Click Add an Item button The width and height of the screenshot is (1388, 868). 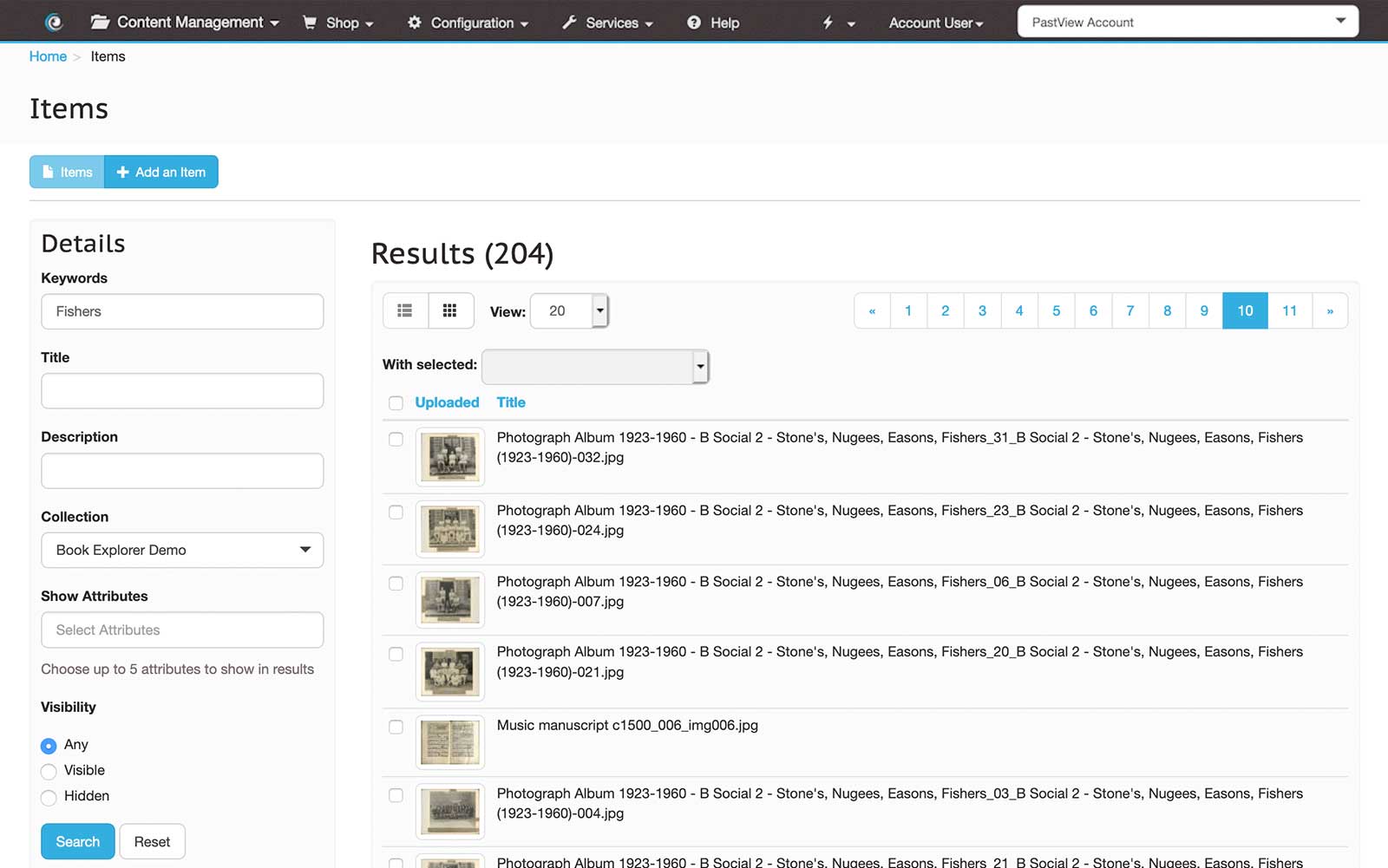[161, 172]
